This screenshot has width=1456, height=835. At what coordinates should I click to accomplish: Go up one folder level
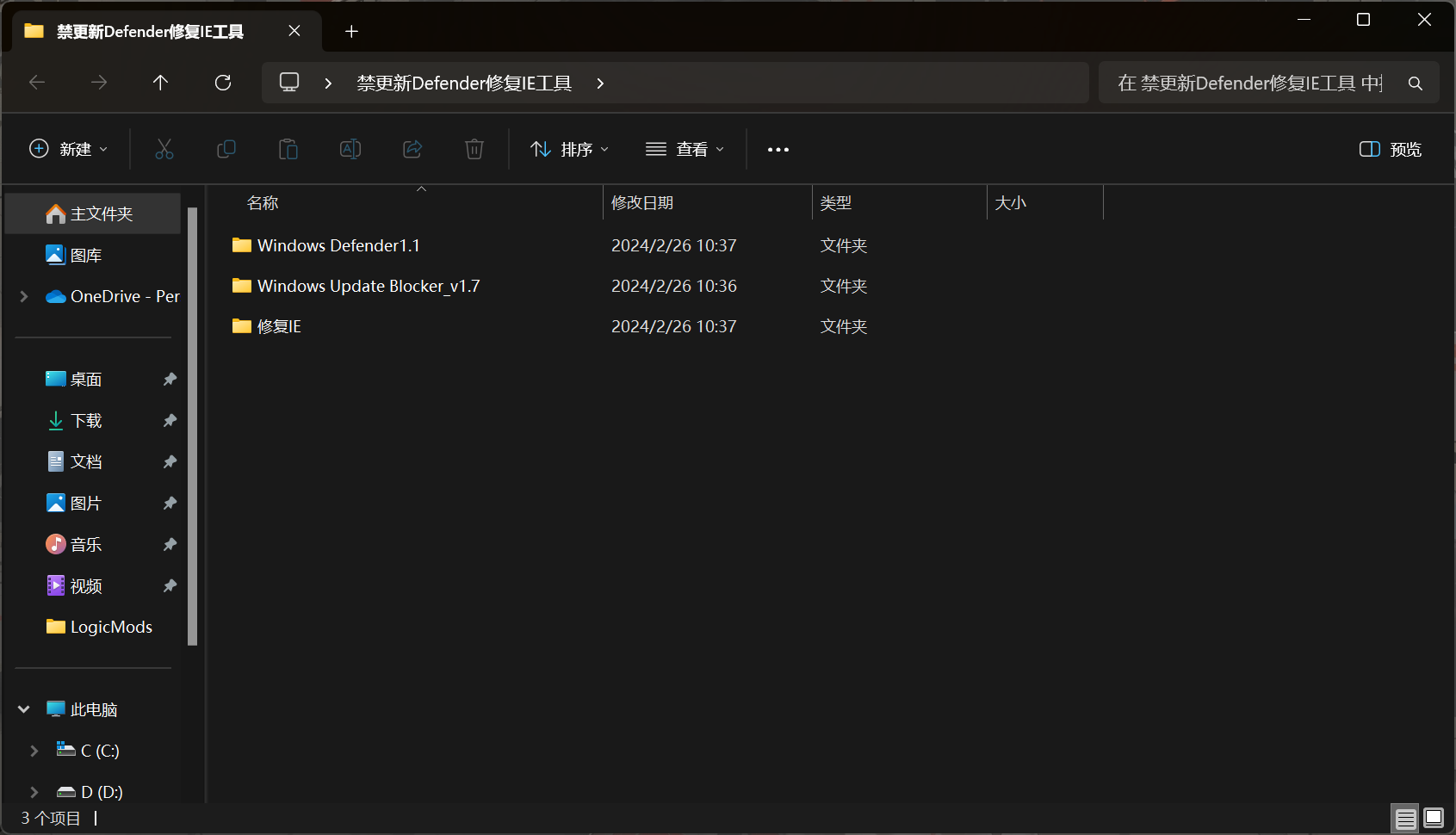coord(161,83)
